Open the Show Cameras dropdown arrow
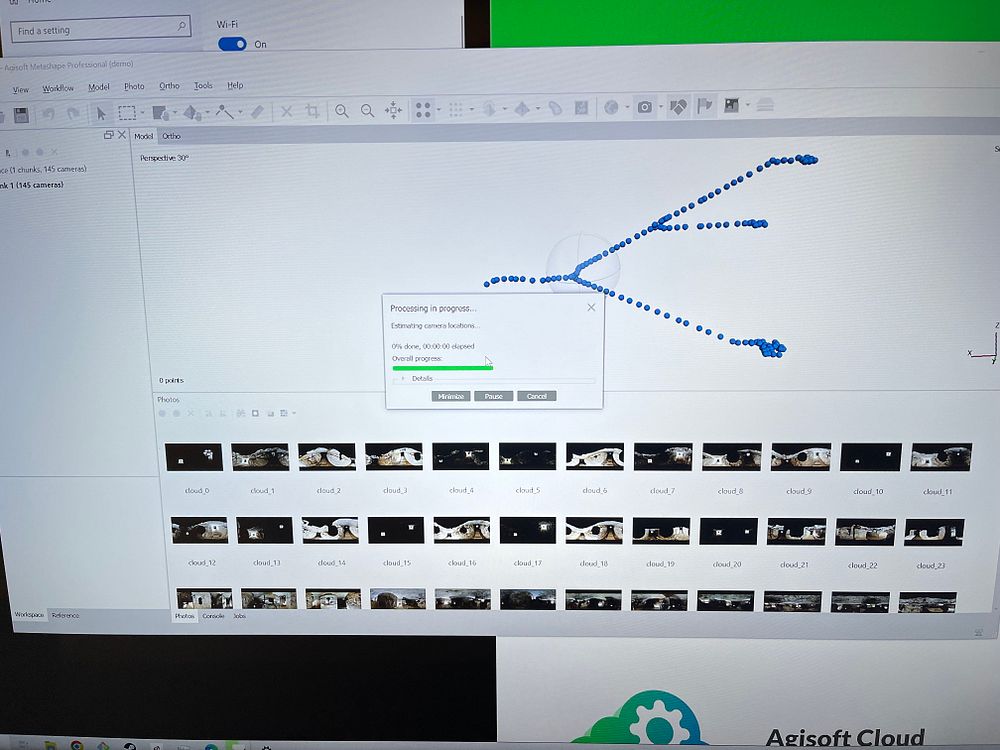 click(x=661, y=107)
